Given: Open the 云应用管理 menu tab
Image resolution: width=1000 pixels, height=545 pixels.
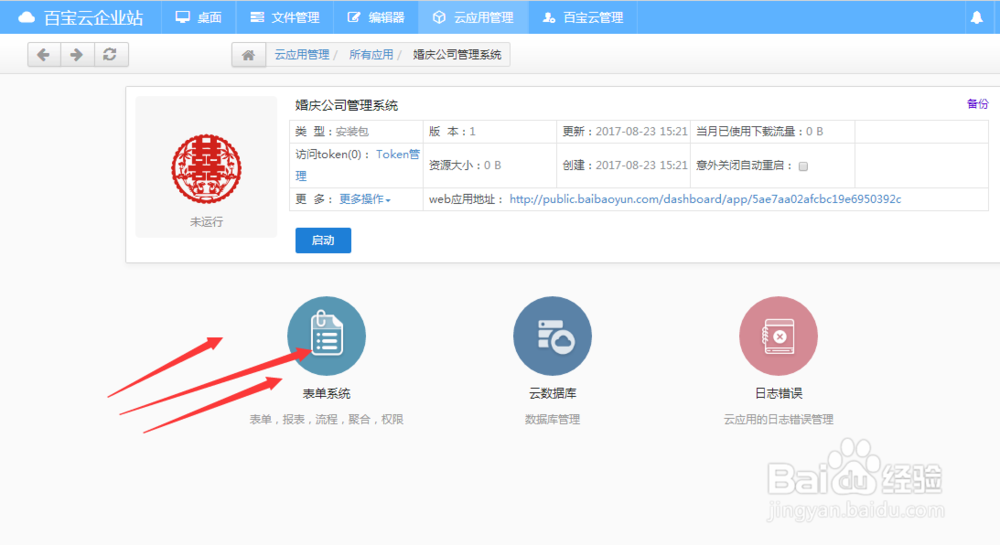Looking at the screenshot, I should (473, 17).
